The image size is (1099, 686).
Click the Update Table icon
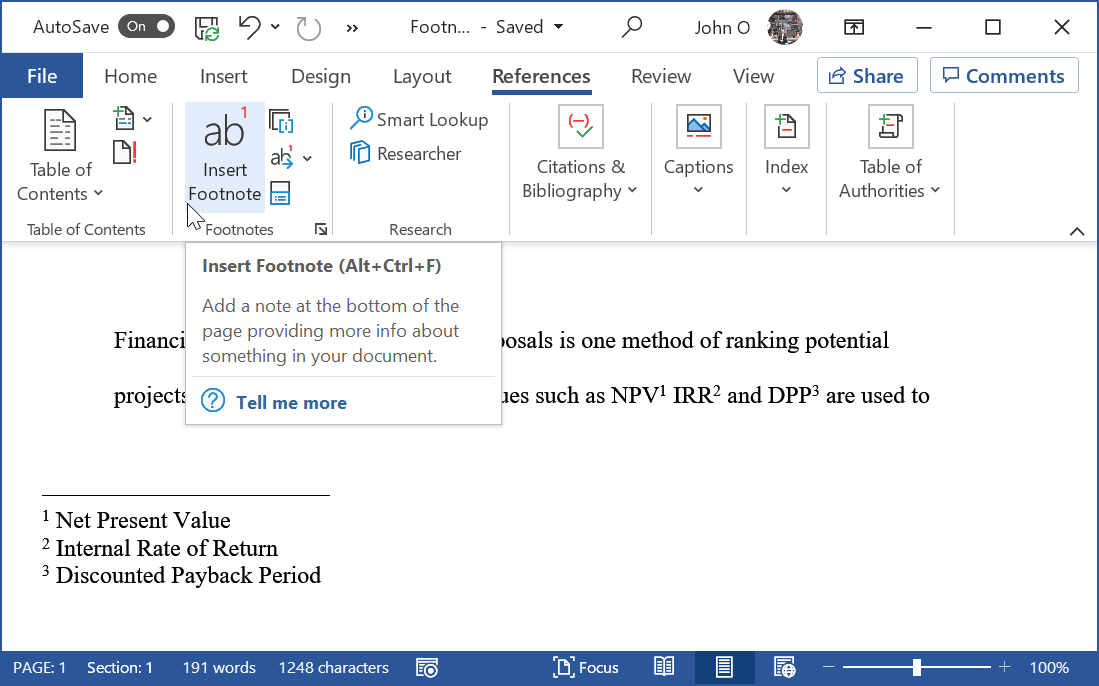click(x=125, y=153)
